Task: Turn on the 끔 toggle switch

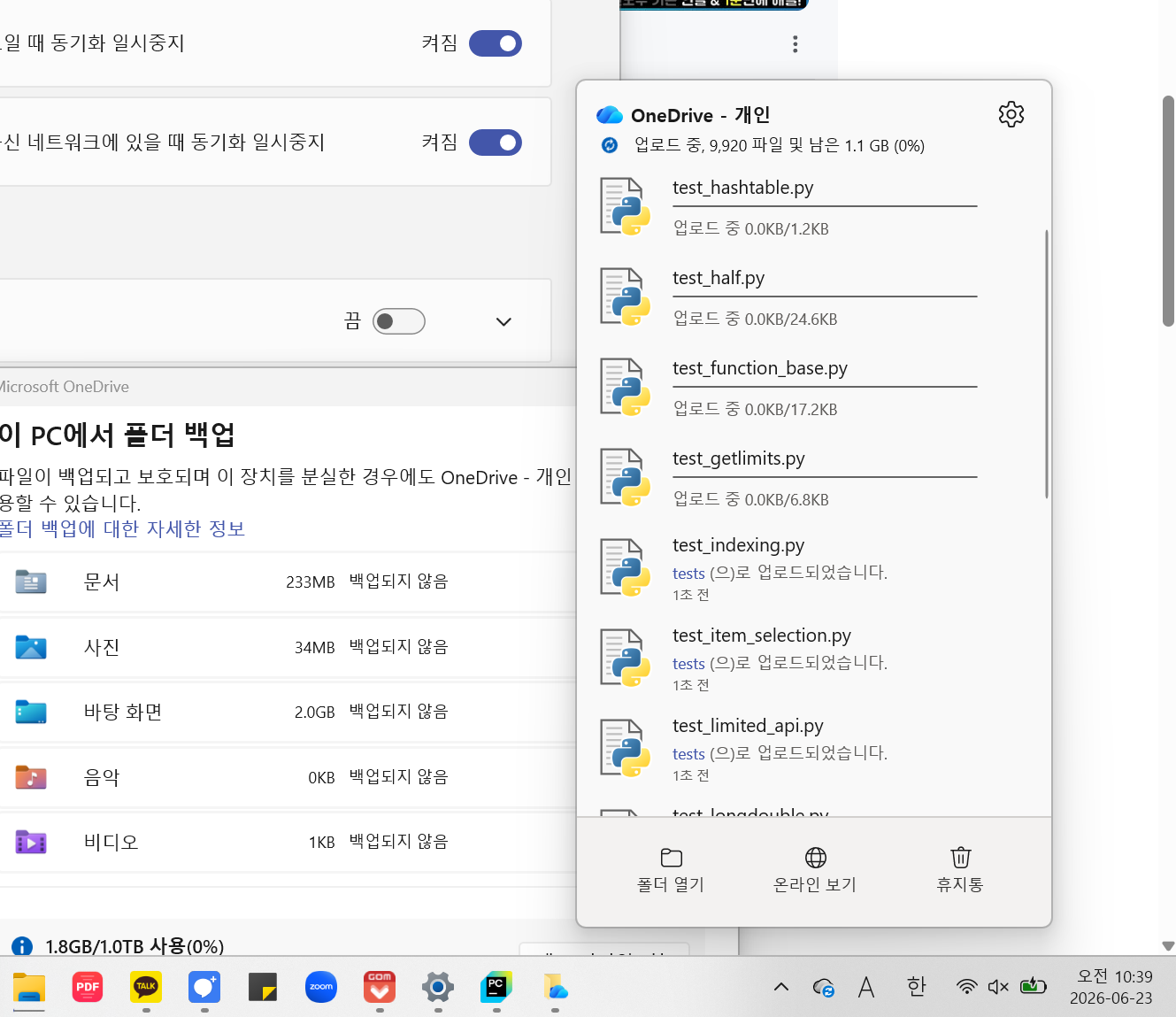Action: (399, 321)
